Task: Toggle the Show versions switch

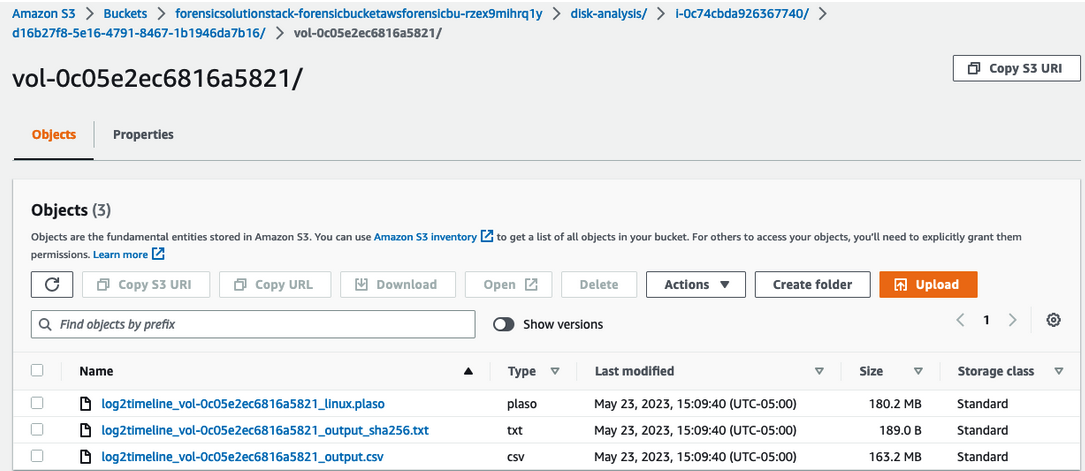Action: (x=504, y=324)
